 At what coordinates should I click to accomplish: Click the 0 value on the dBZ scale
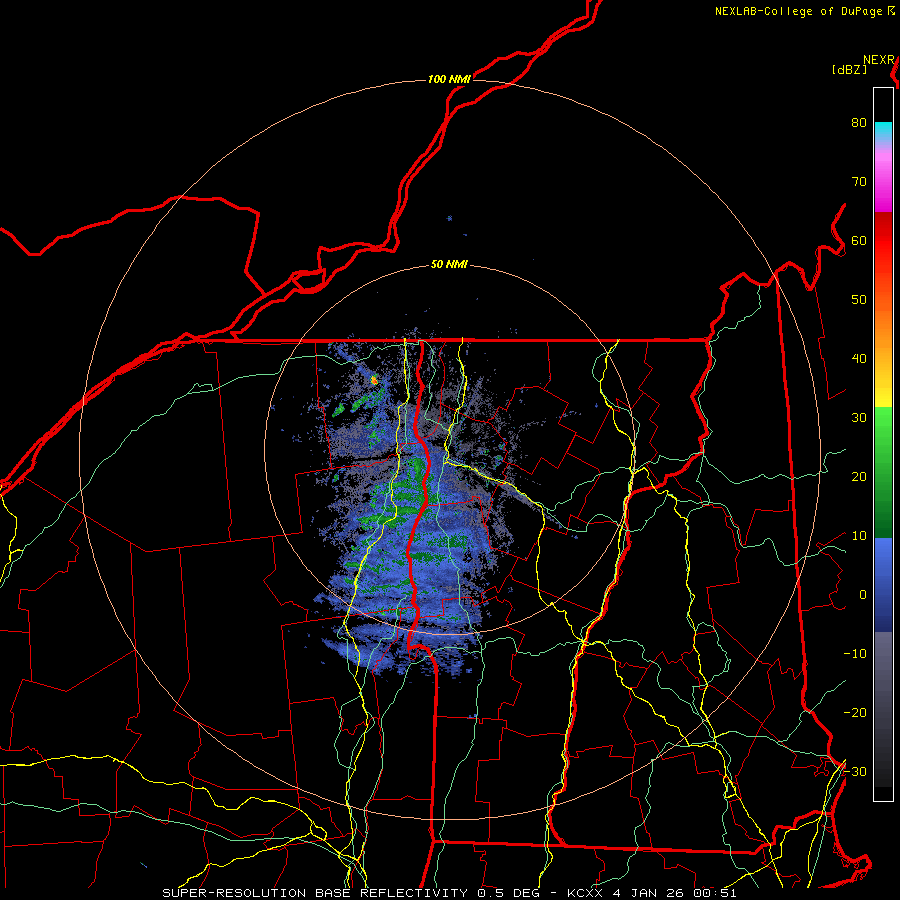point(863,595)
